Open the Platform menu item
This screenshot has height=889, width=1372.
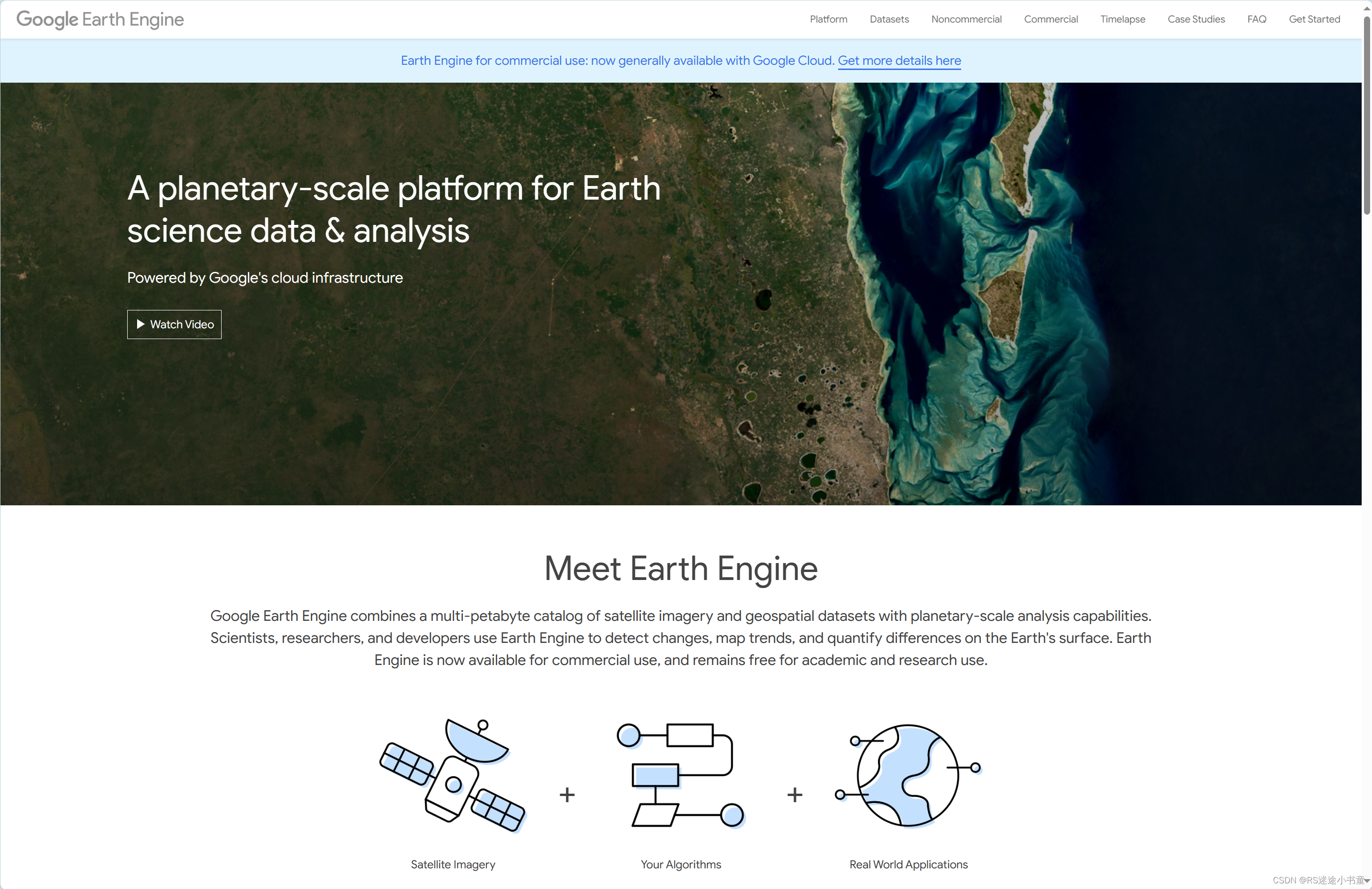(x=828, y=19)
